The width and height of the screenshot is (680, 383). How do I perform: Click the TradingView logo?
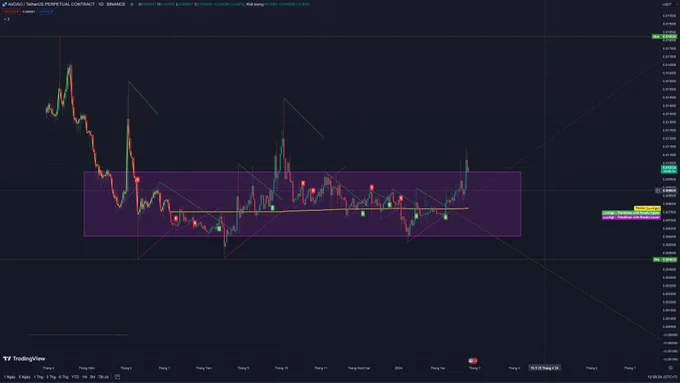pyautogui.click(x=24, y=359)
